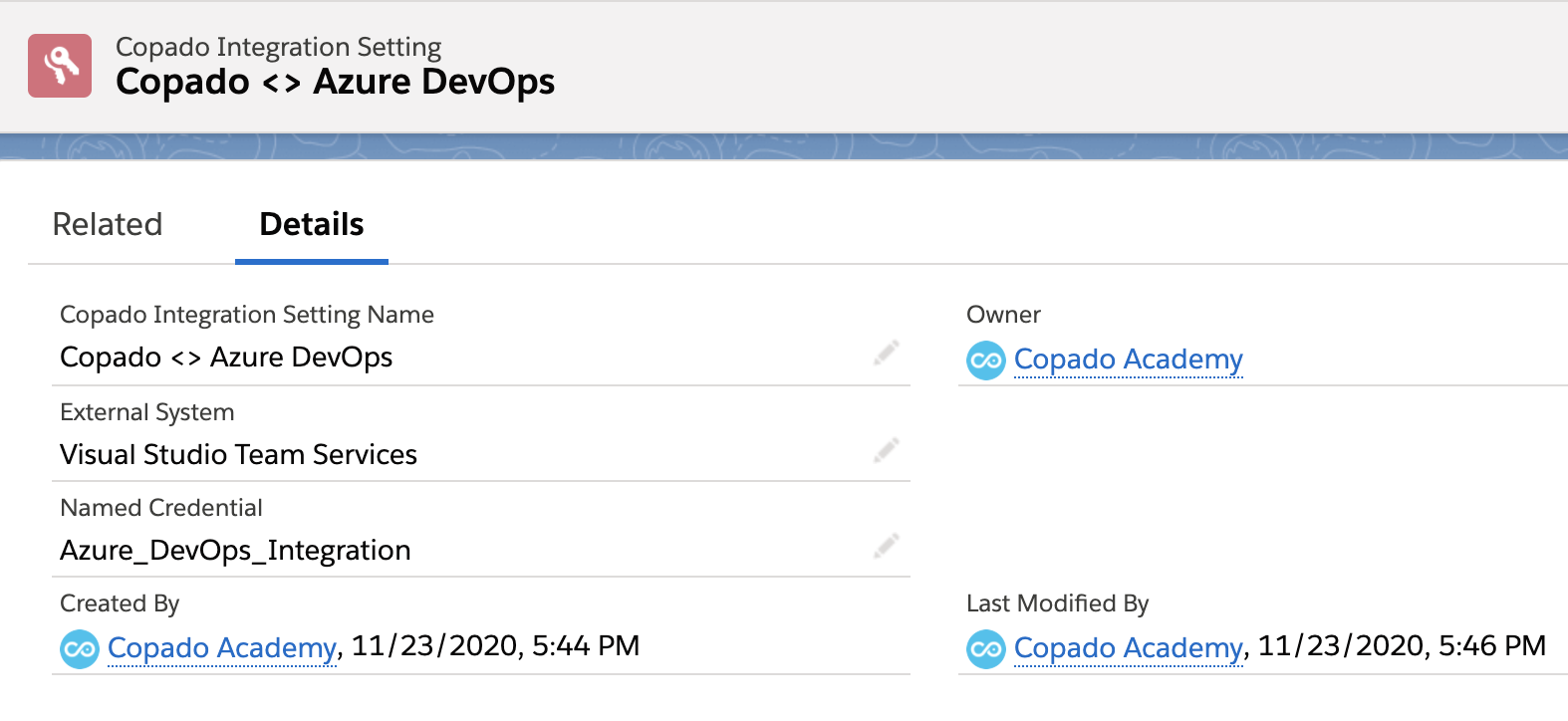Viewport: 1568px width, 721px height.
Task: Open the Owner's Copado Academy link
Action: click(x=1128, y=360)
